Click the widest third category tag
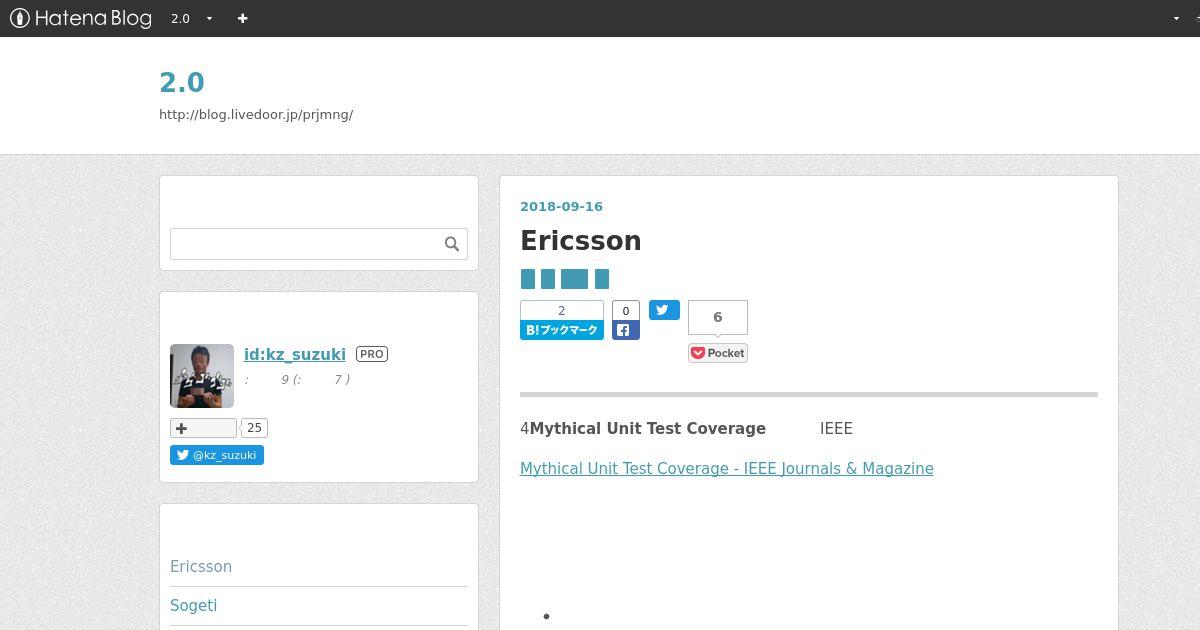1200x630 pixels. tap(574, 279)
